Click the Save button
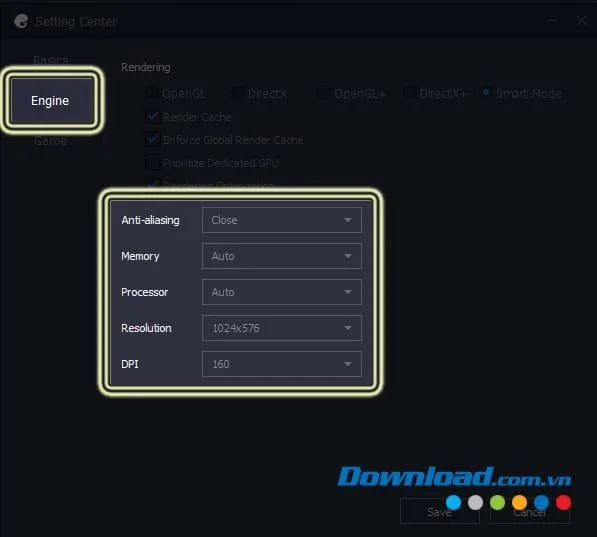 [440, 511]
